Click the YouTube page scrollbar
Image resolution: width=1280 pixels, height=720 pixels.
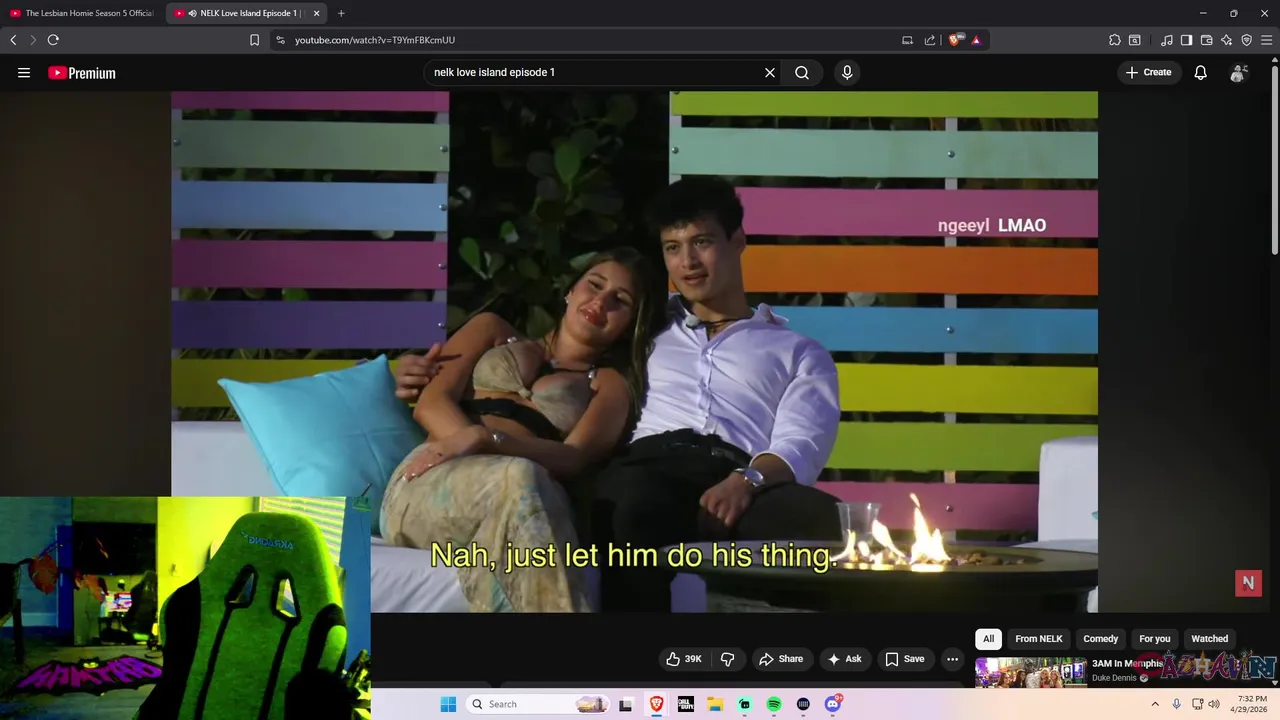pyautogui.click(x=1275, y=160)
